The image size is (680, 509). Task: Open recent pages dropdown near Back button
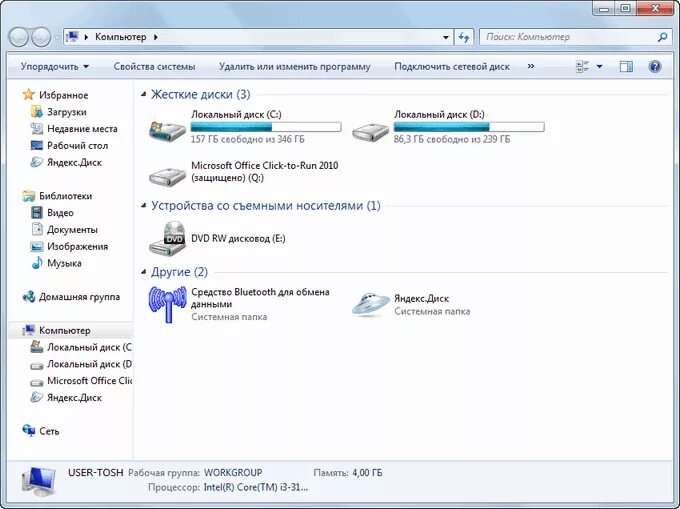(x=57, y=37)
